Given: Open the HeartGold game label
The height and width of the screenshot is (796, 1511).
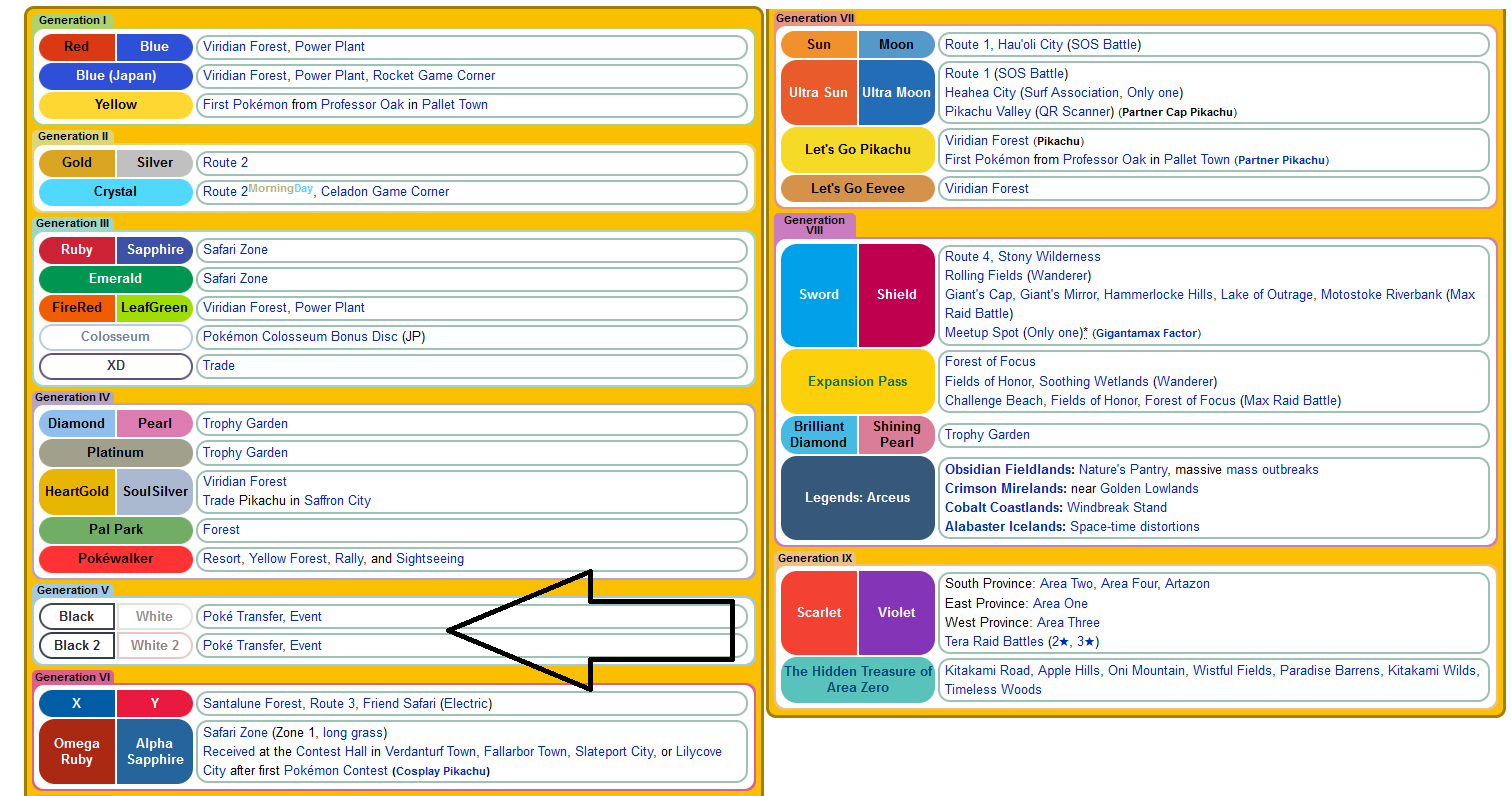Looking at the screenshot, I should (x=77, y=492).
